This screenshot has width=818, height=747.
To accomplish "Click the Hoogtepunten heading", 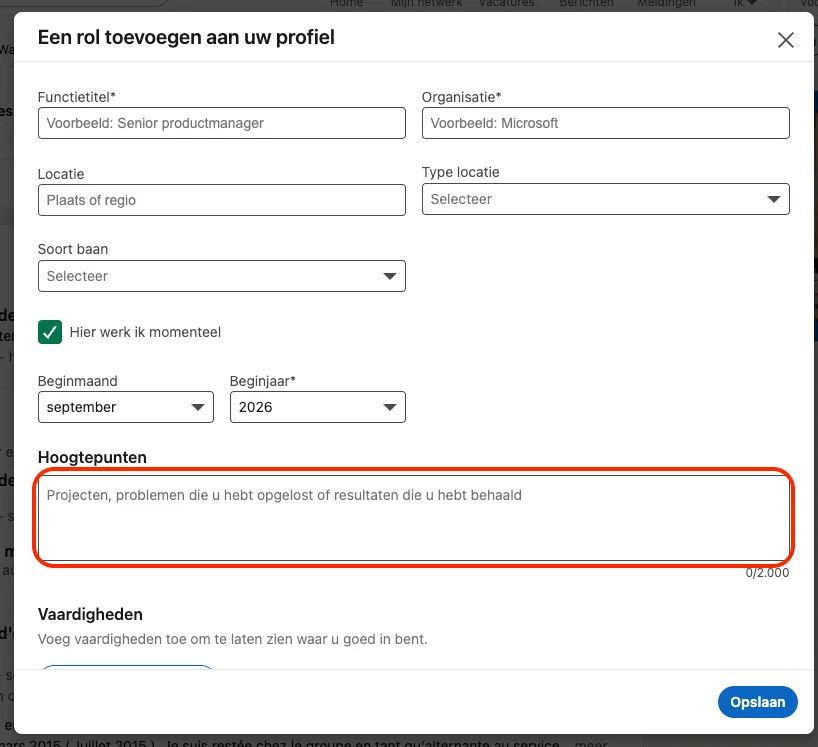I will 92,457.
